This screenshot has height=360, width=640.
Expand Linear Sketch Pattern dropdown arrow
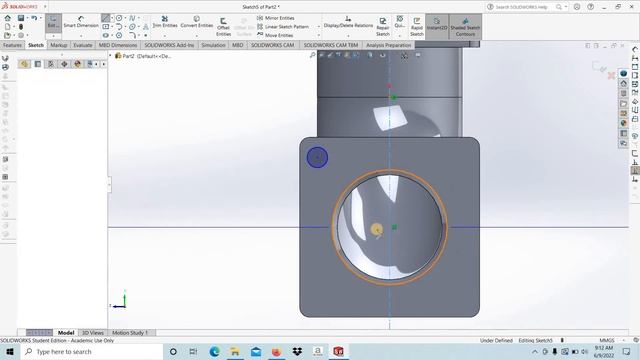point(318,27)
